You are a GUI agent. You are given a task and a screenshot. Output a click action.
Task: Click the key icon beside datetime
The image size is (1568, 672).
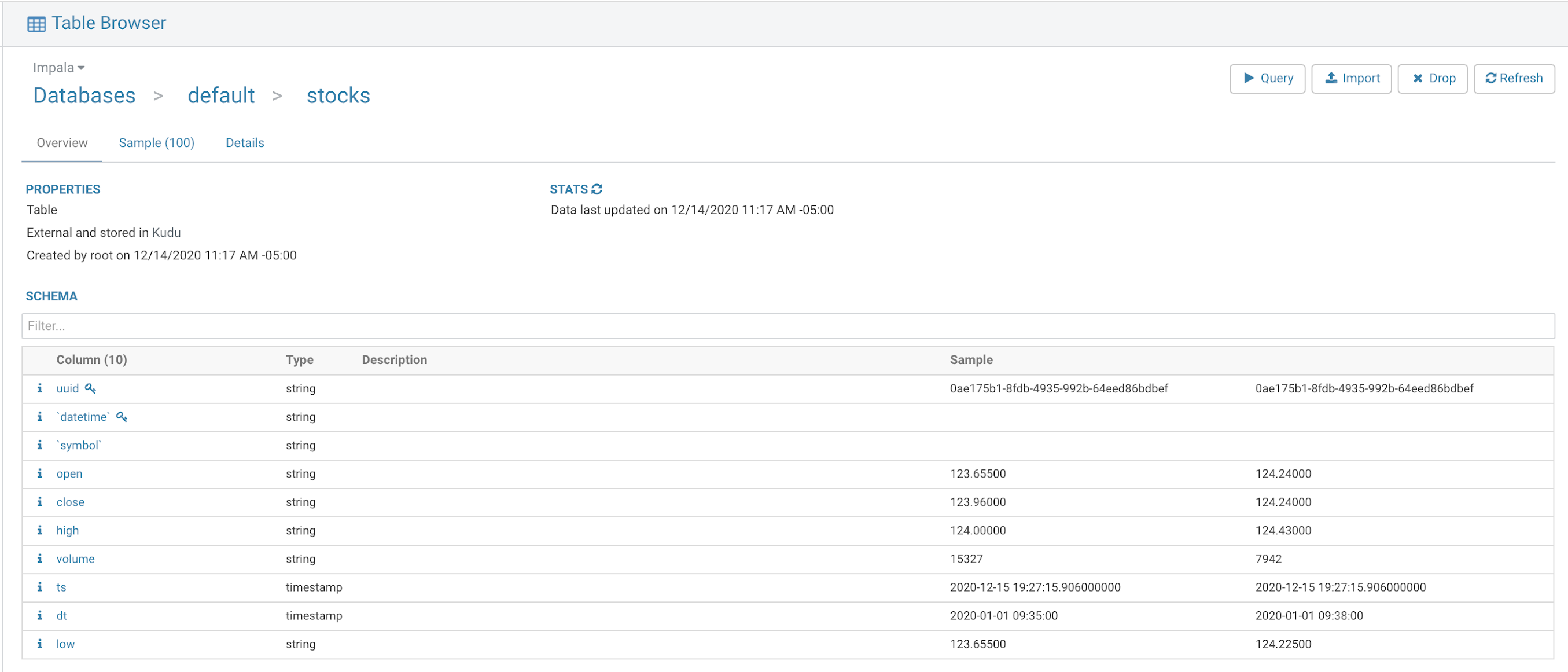[x=122, y=417]
